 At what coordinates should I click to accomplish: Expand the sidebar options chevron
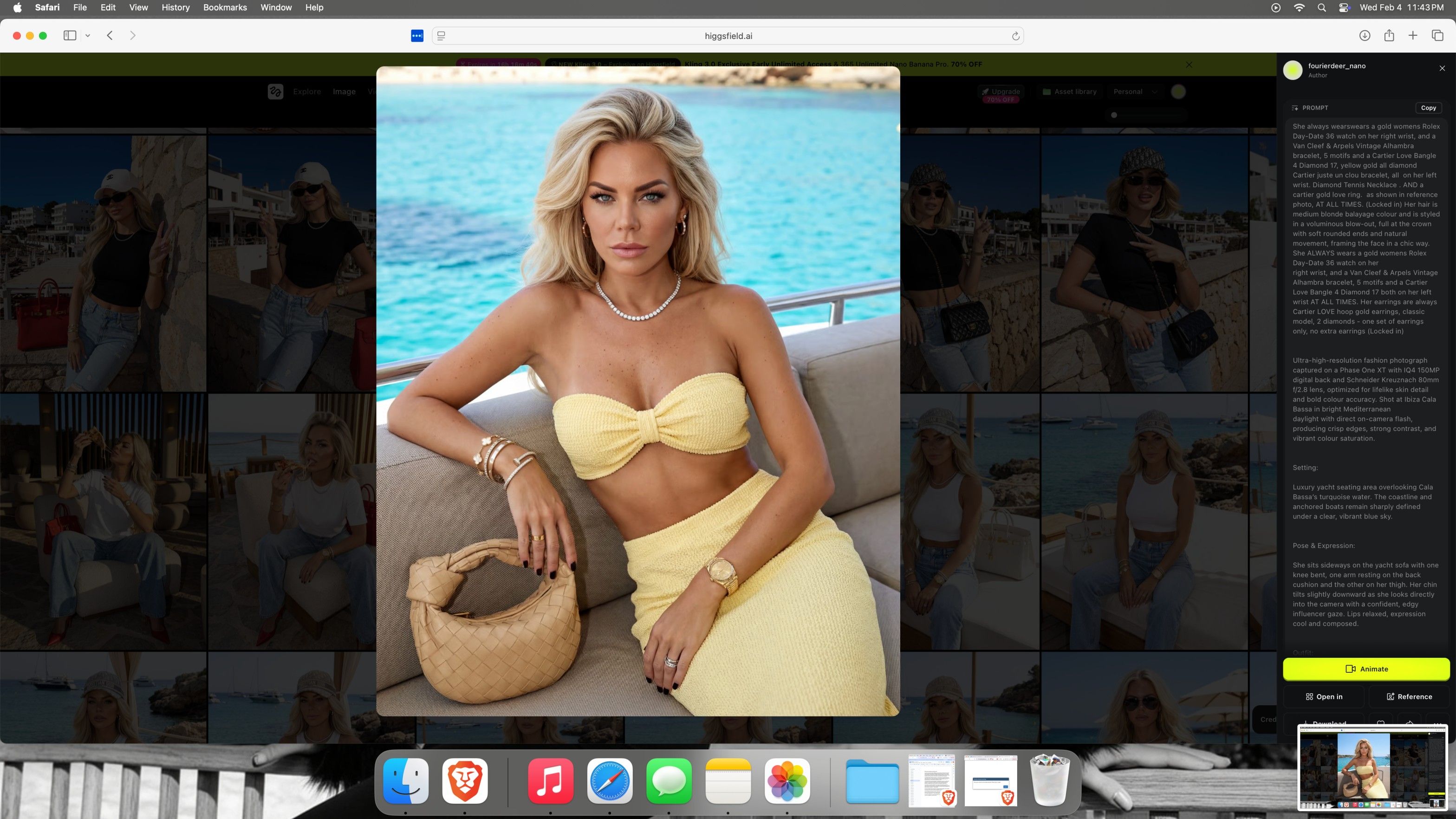(88, 36)
